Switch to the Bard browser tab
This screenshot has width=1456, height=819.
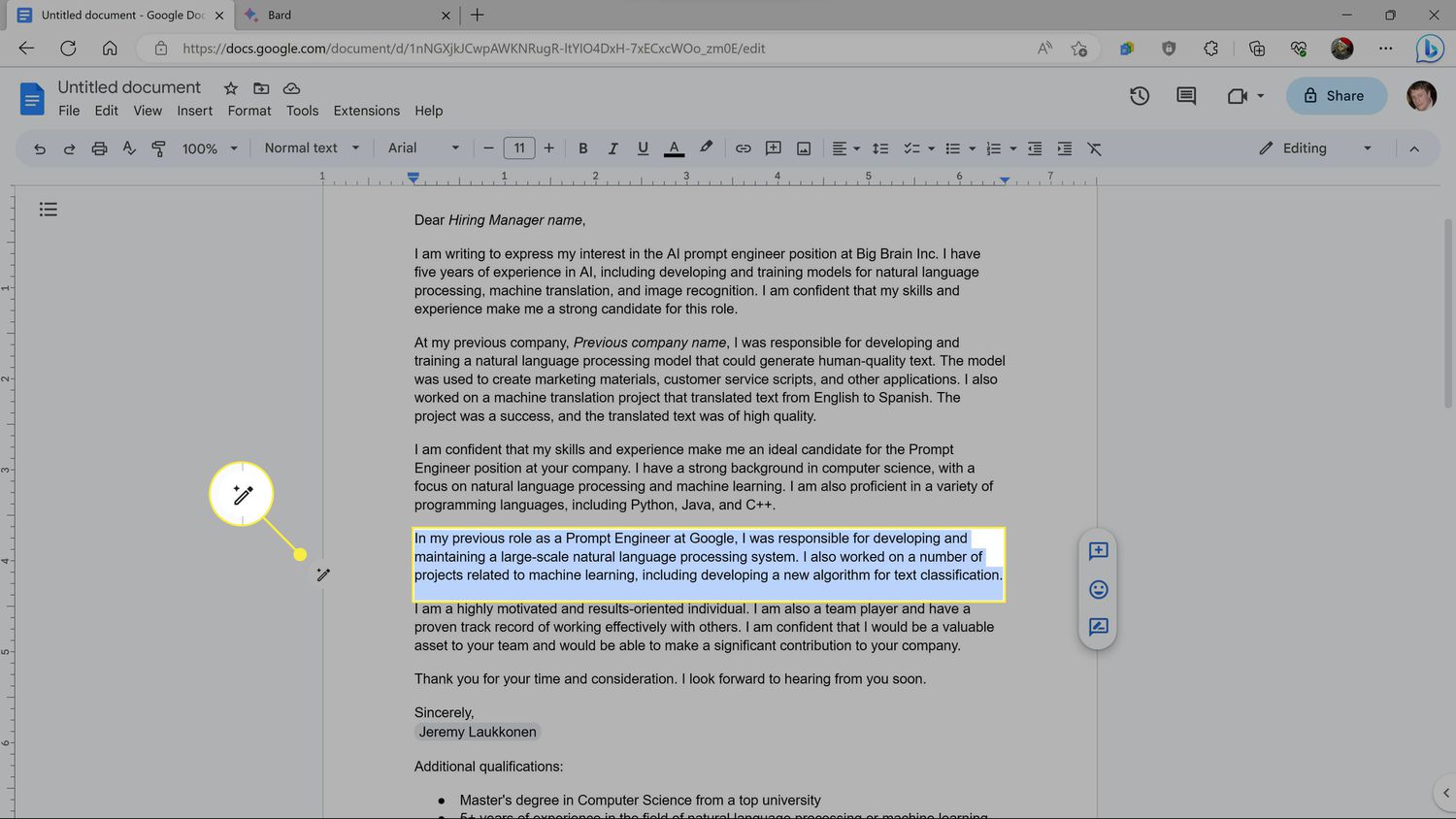tap(340, 16)
